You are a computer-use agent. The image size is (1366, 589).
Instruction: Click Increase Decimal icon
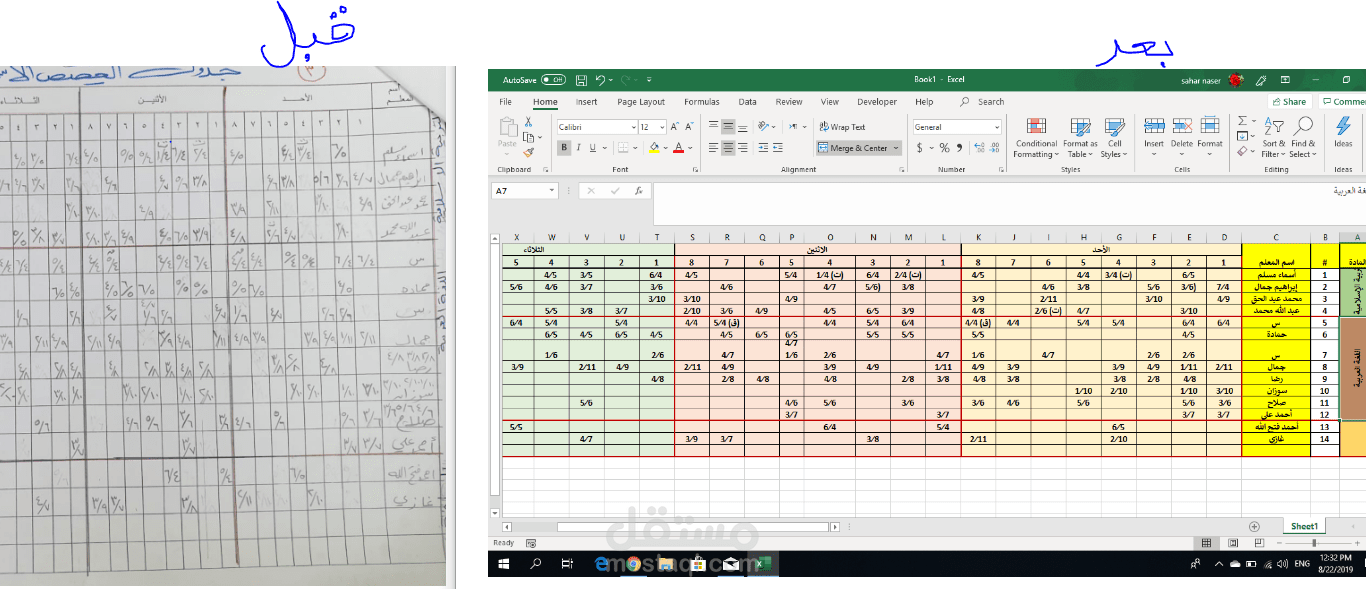pos(977,148)
